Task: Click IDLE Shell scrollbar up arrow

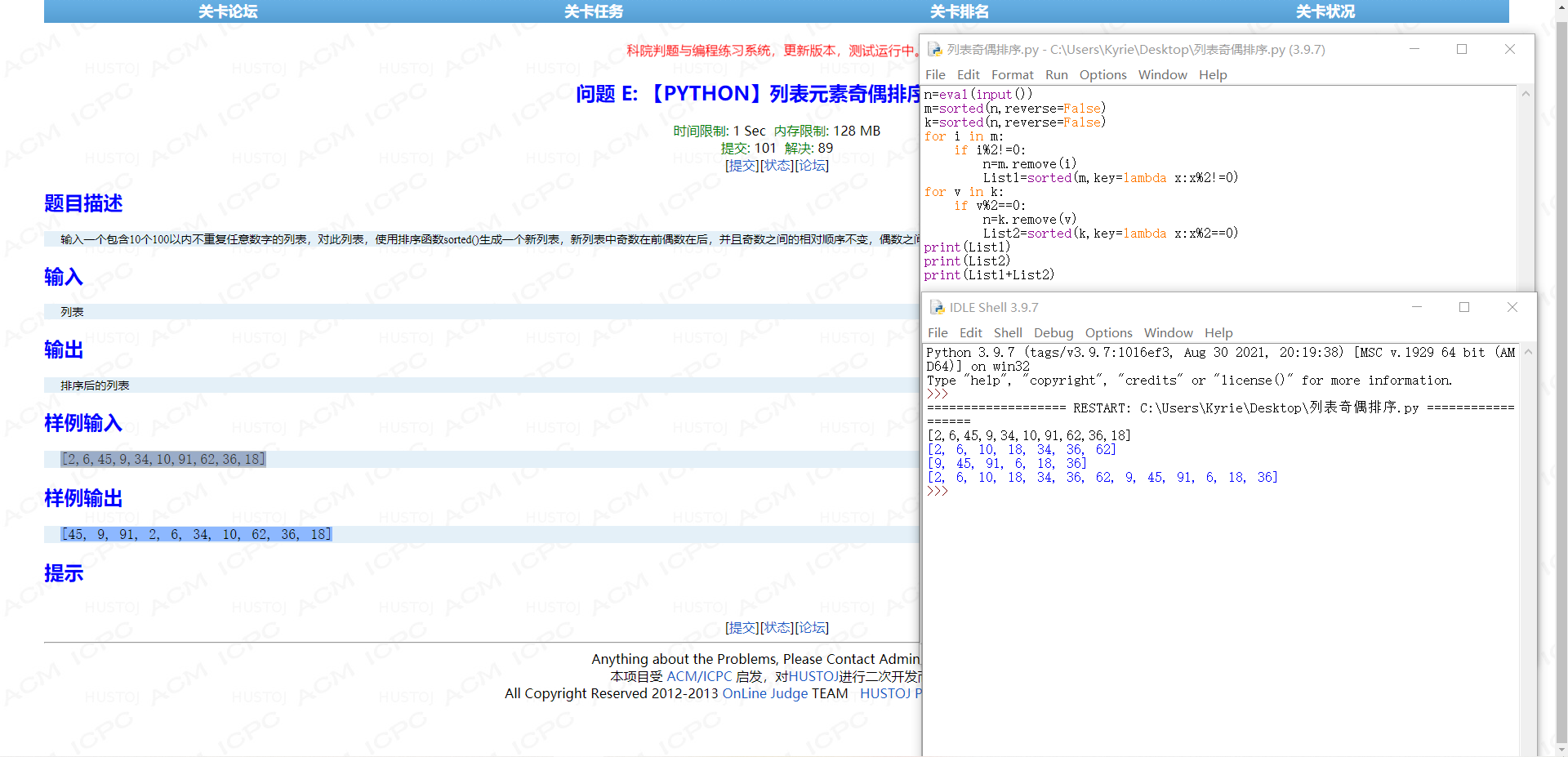Action: point(1528,352)
